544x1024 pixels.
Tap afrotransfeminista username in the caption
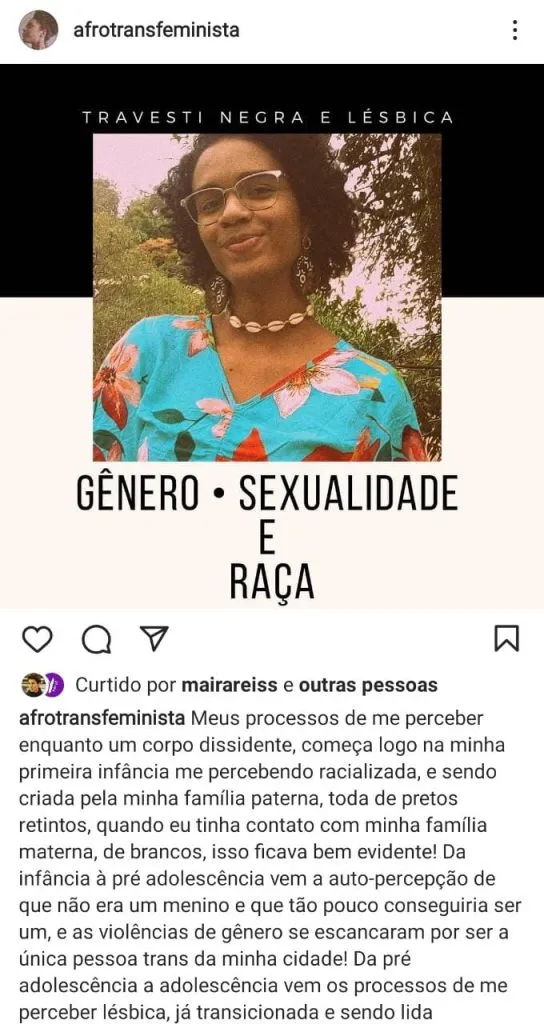click(x=103, y=718)
